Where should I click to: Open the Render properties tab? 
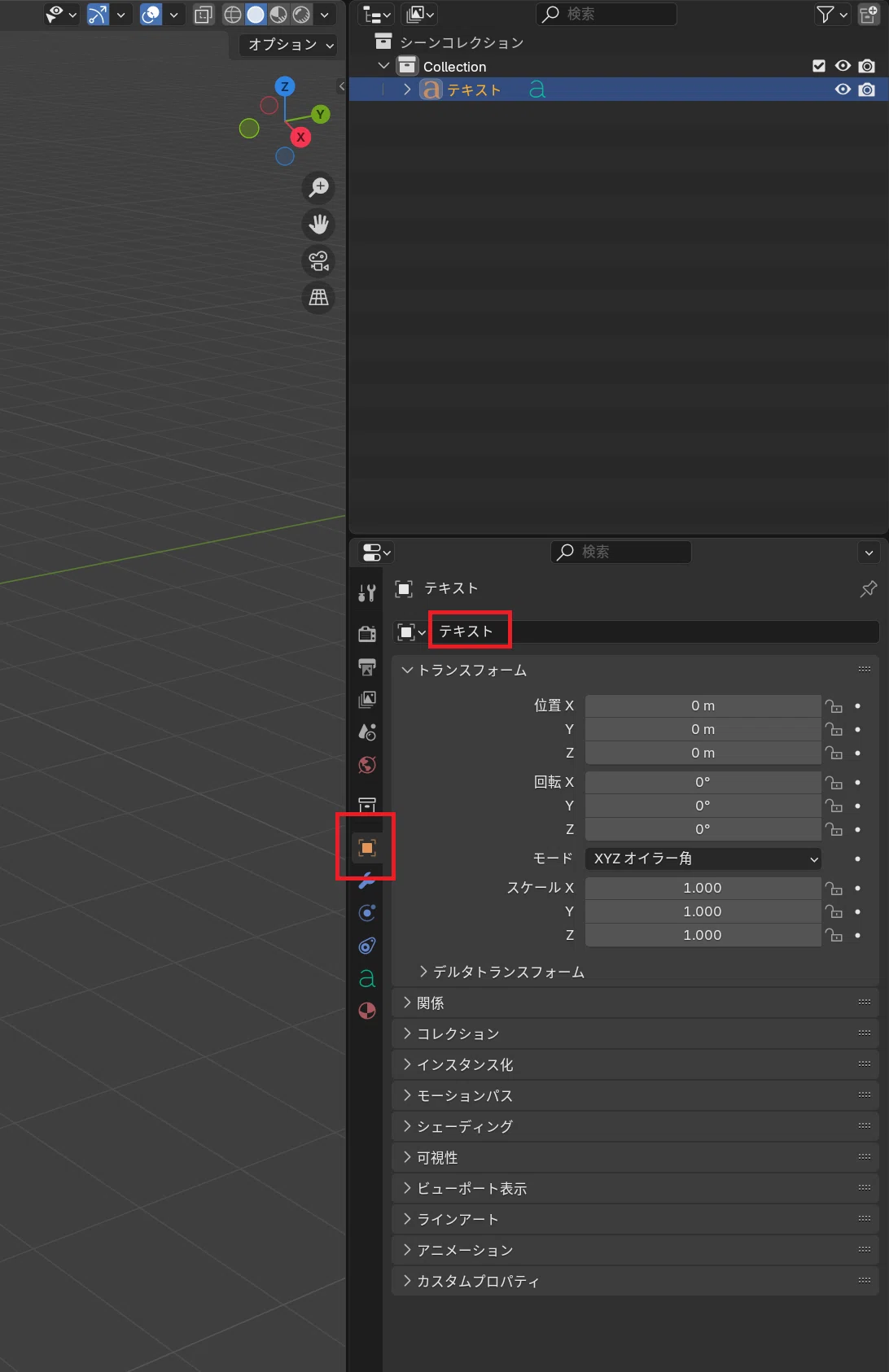[367, 634]
